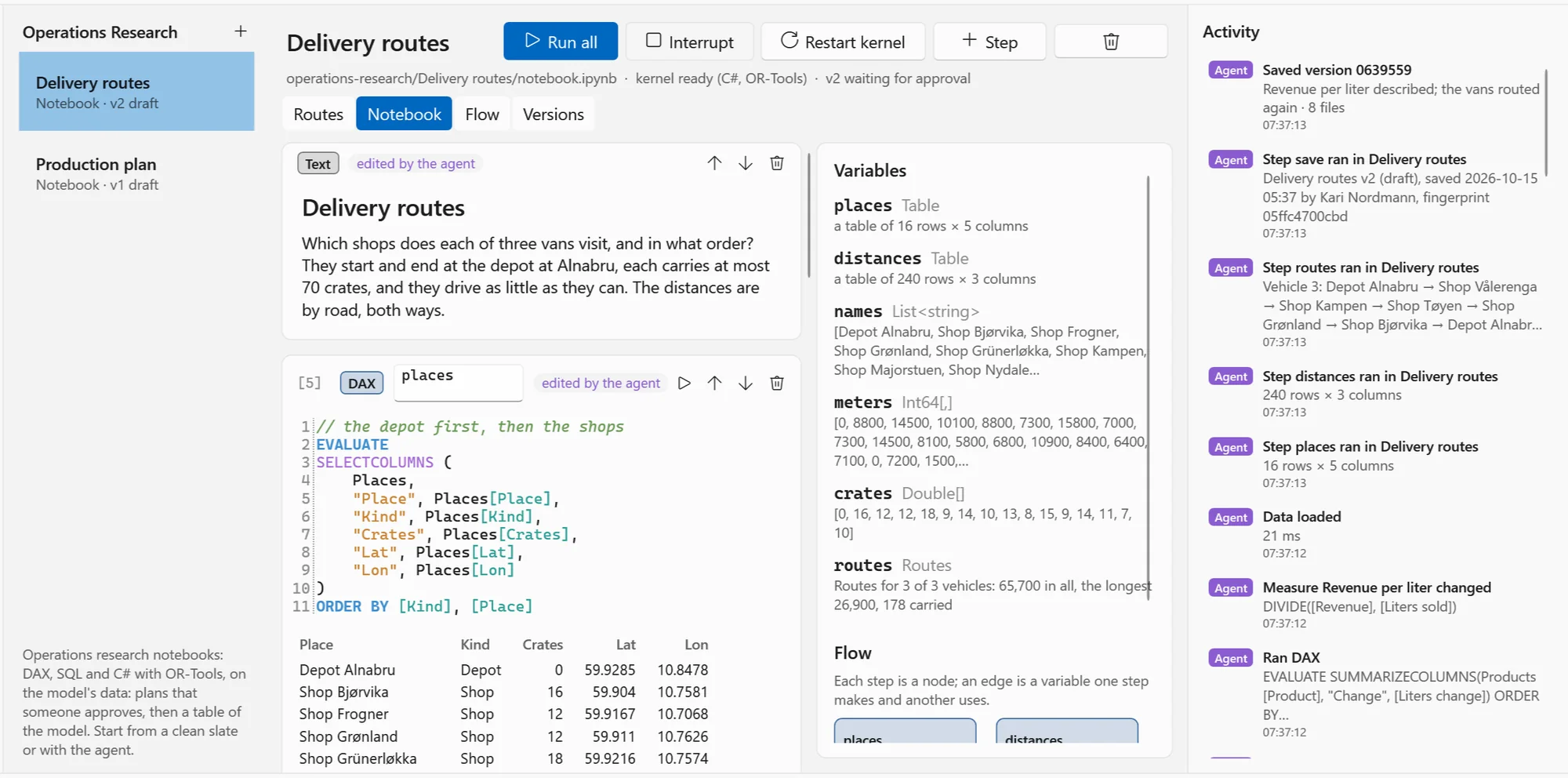Viewport: 1568px width, 778px height.
Task: Add a new Step
Action: (990, 42)
